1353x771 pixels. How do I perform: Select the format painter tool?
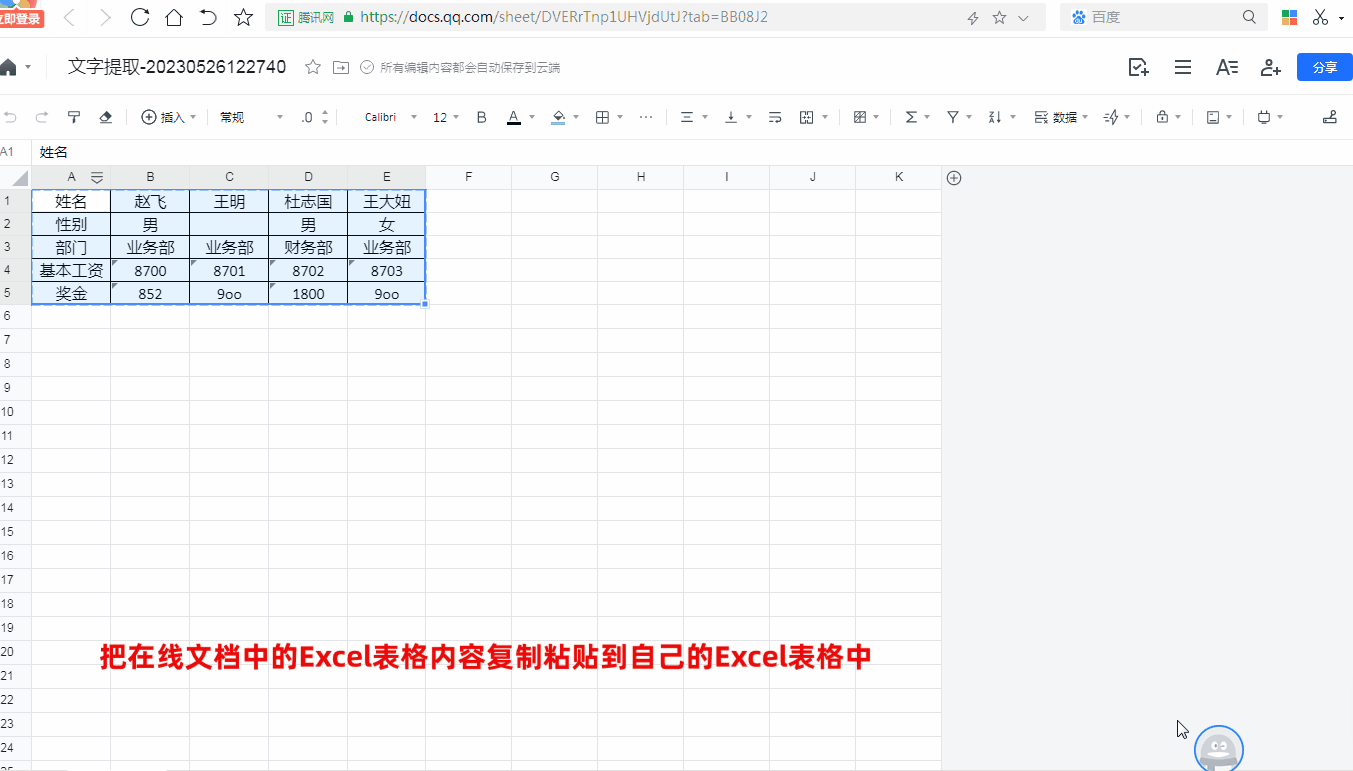tap(74, 117)
